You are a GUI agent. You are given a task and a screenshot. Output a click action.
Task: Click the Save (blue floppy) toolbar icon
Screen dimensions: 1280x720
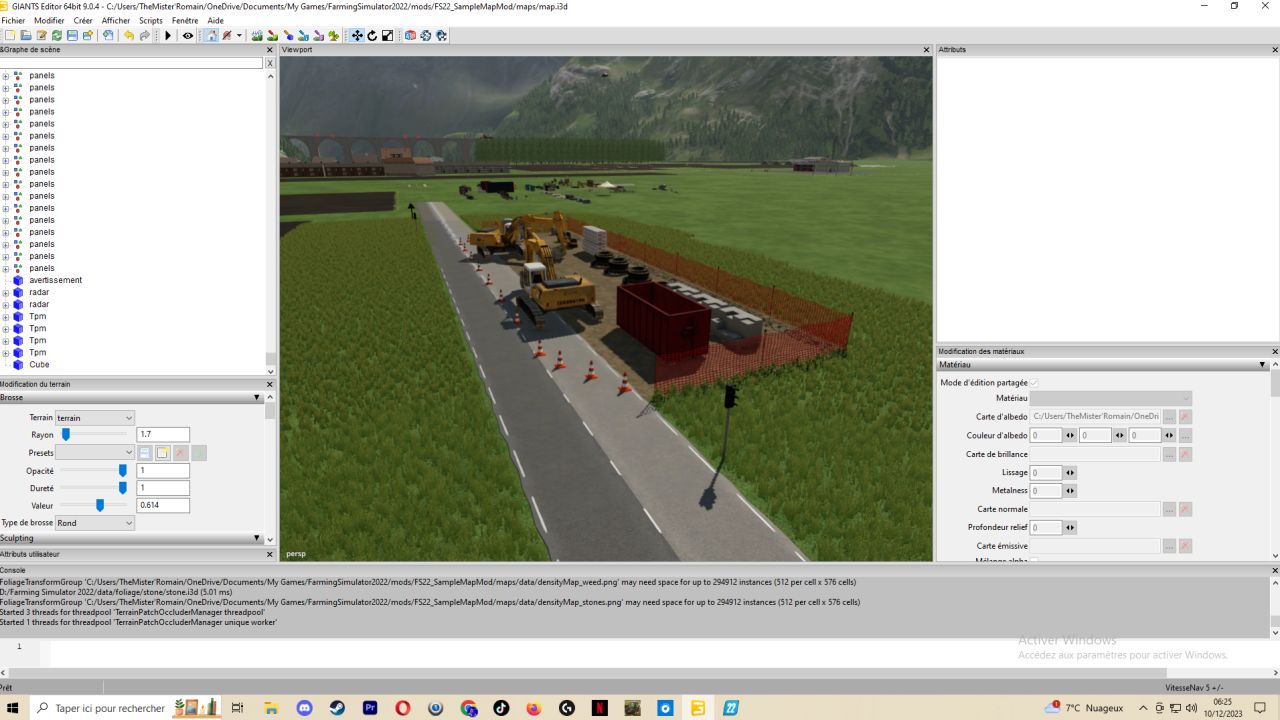tap(72, 35)
